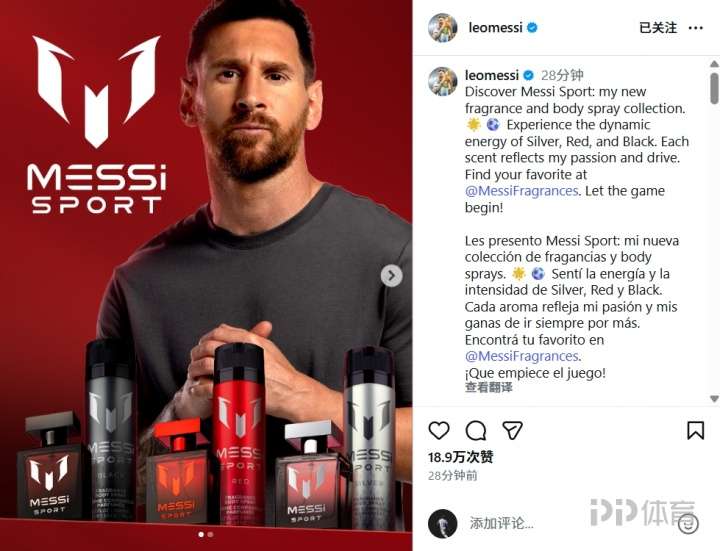Click 查看翻译 to see translation
This screenshot has height=551, width=720.
click(489, 387)
